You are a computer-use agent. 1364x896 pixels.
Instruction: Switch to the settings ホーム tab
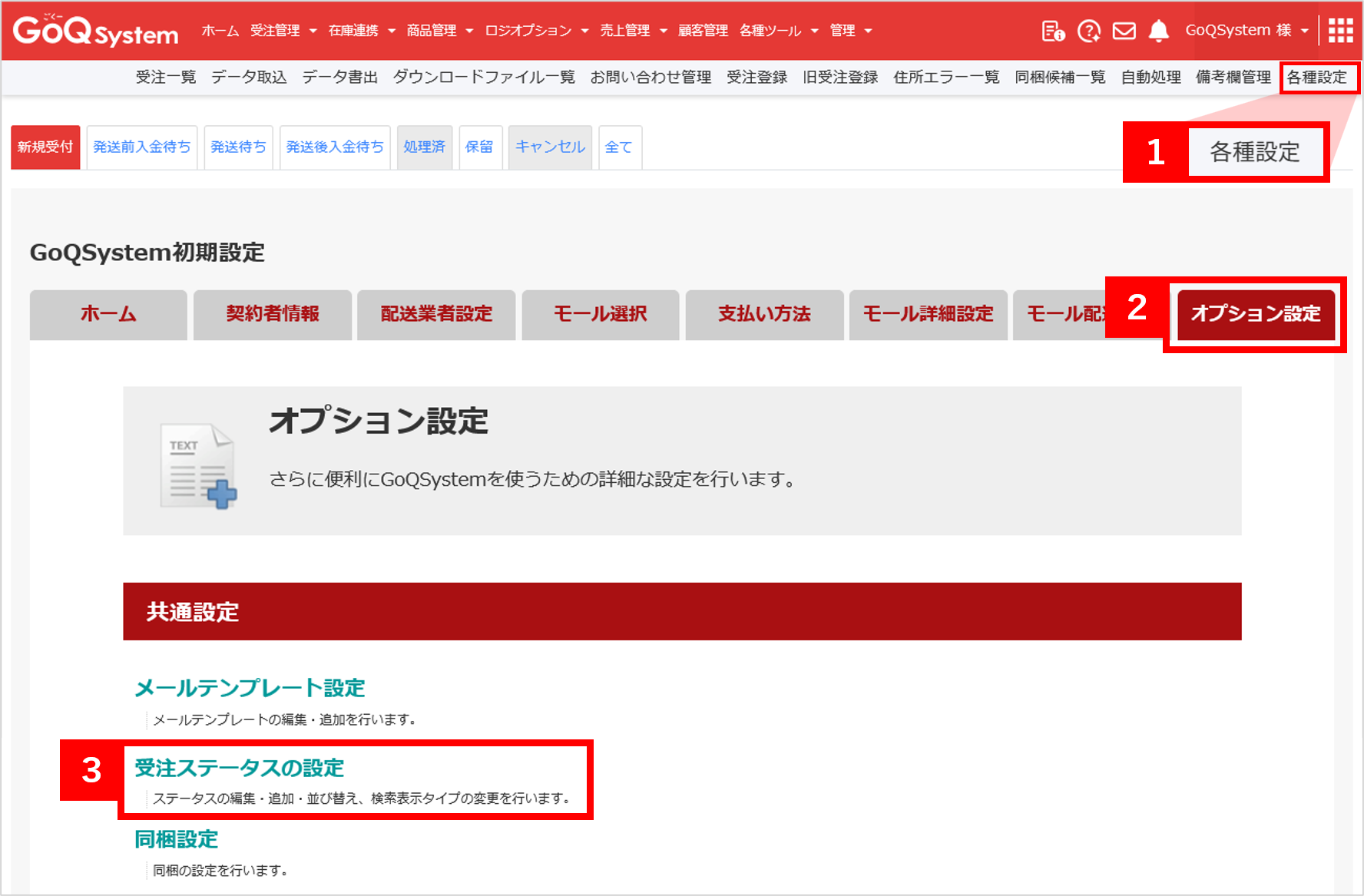coord(108,314)
